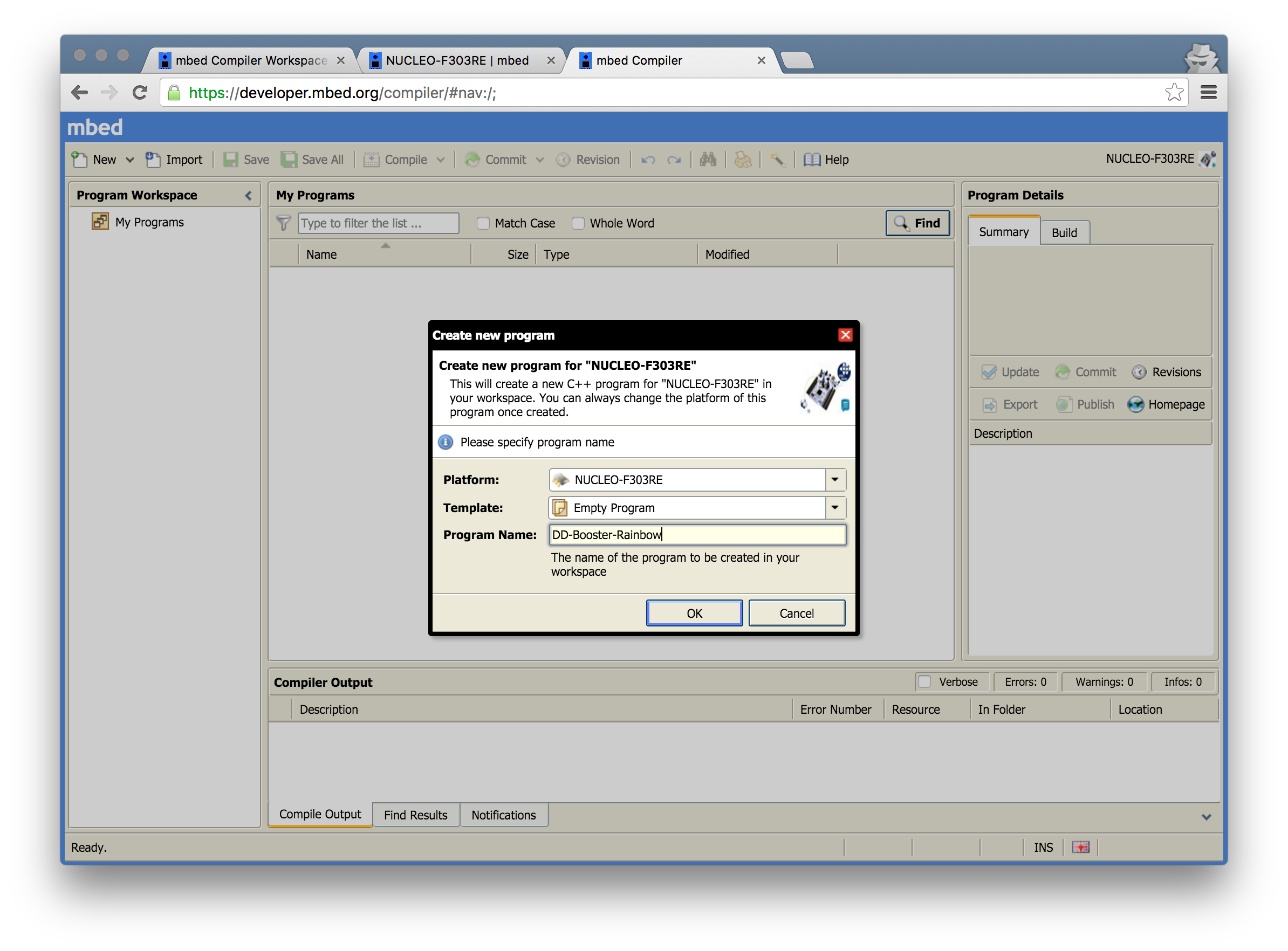Open the Platform dropdown

click(835, 479)
